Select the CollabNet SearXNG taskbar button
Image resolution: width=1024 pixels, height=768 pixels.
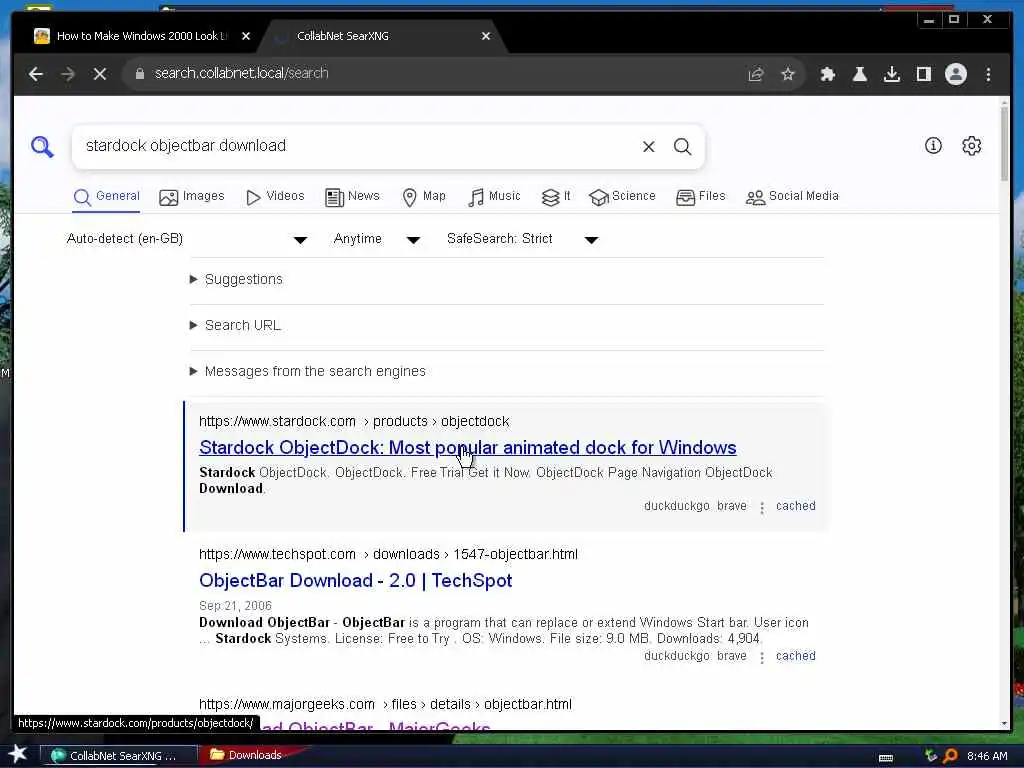[119, 756]
